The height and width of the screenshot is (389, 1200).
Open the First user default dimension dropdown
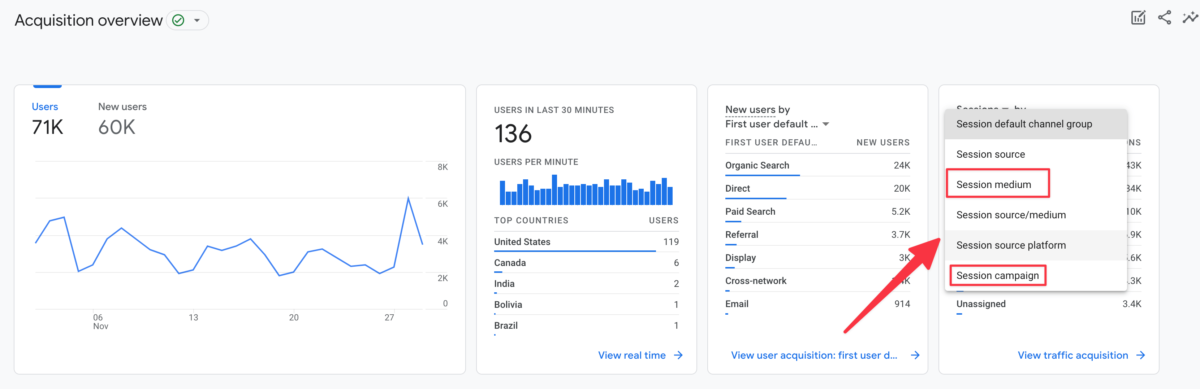[777, 124]
